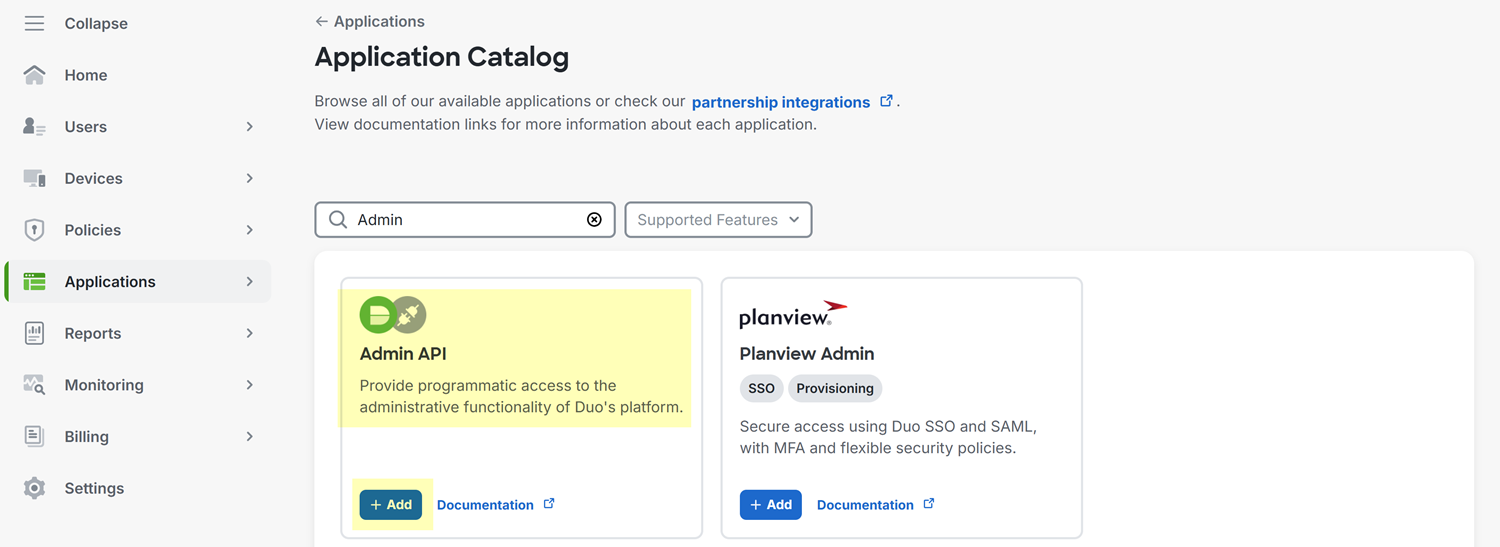Expand the Users submenu chevron
Viewport: 1500px width, 547px height.
point(250,127)
